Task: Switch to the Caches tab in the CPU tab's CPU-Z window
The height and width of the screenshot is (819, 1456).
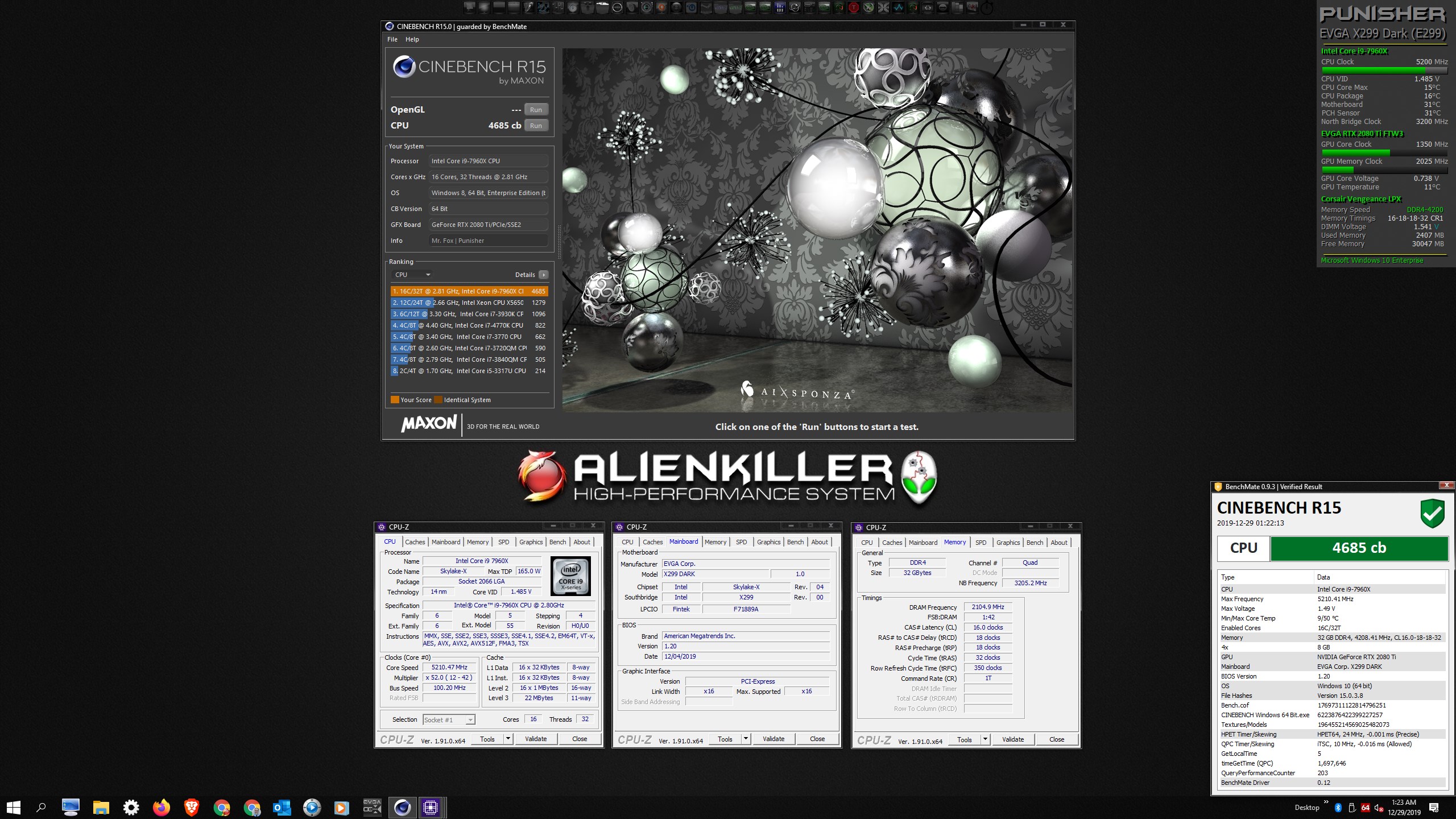Action: (415, 542)
